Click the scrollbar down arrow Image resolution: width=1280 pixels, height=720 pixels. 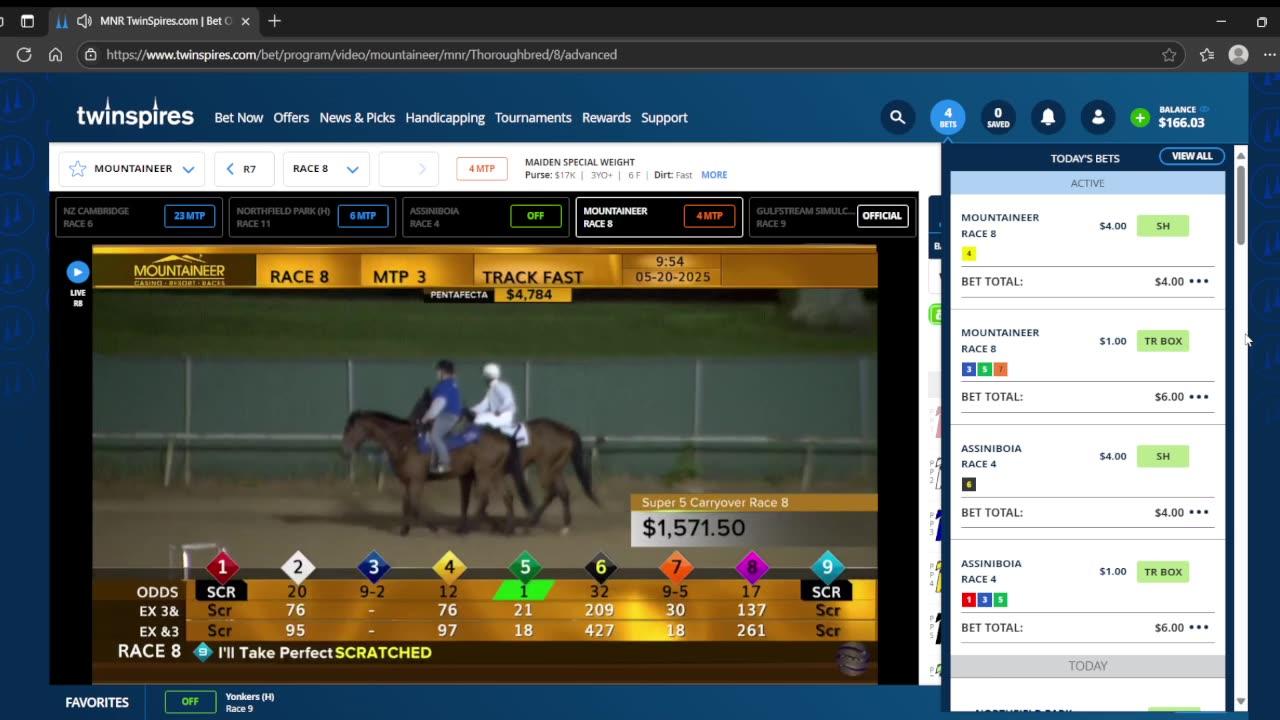[x=1240, y=701]
